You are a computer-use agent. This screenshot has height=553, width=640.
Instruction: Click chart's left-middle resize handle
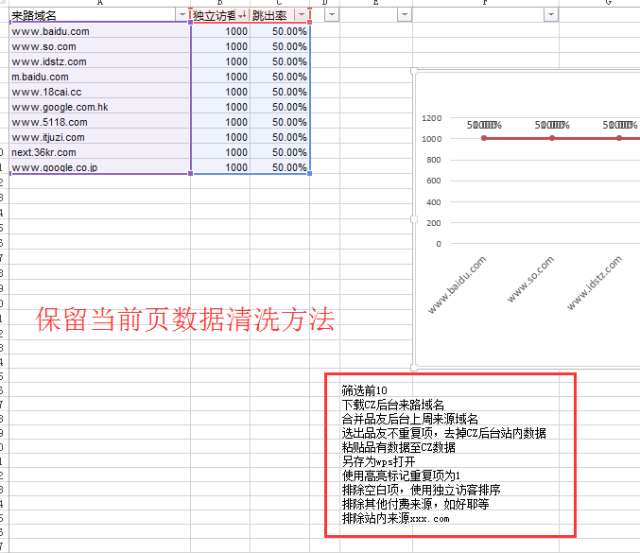point(414,219)
